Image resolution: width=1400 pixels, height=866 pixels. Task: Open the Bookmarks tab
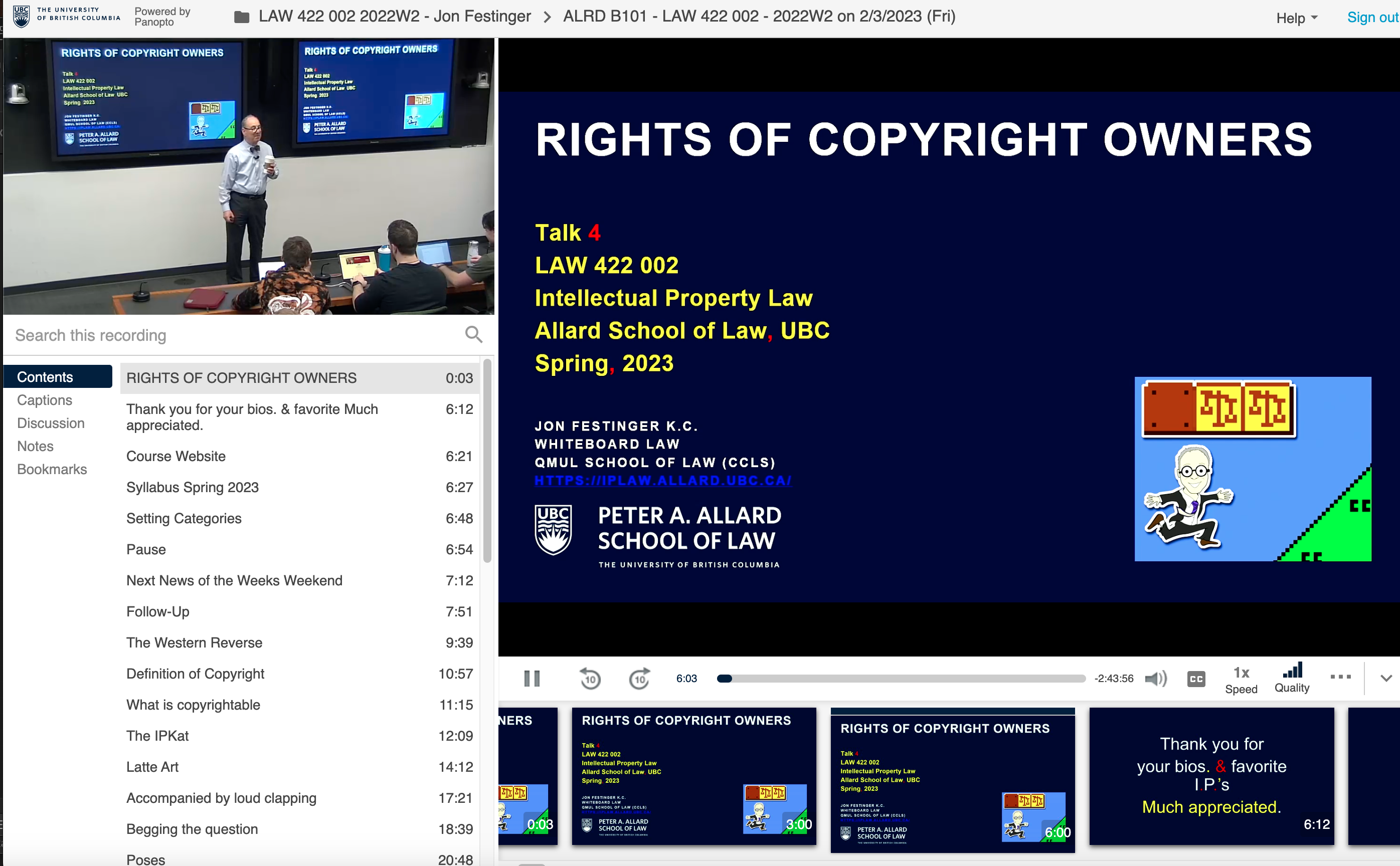52,469
